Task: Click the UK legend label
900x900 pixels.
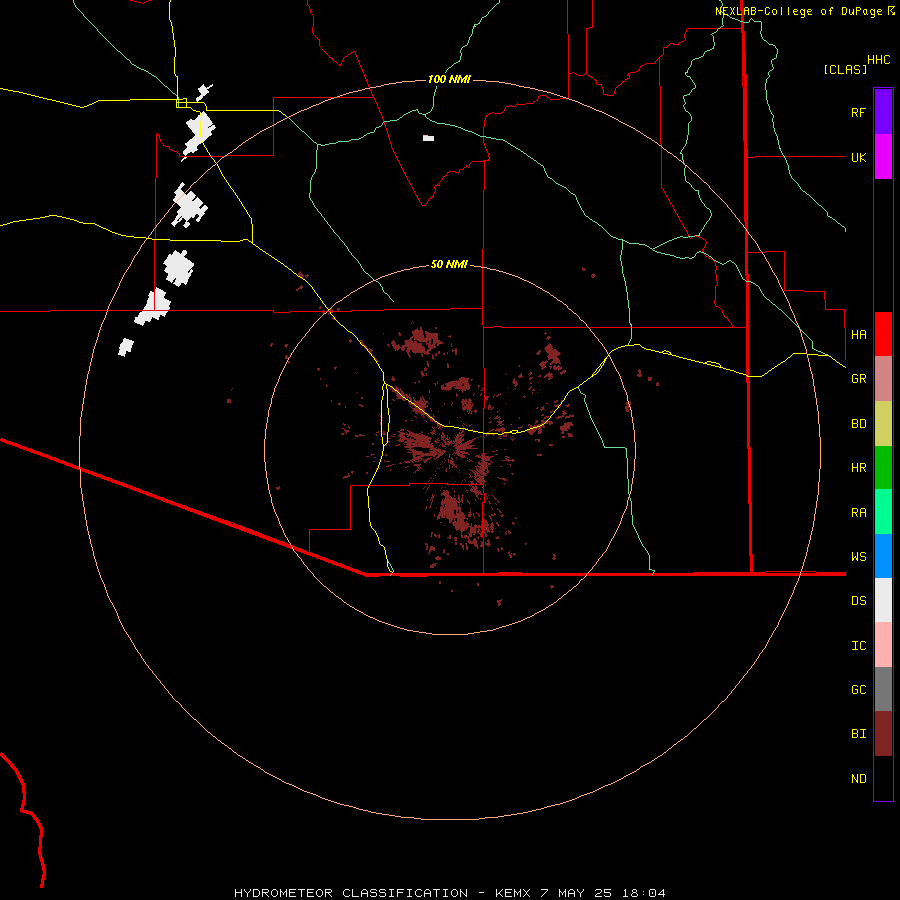Action: point(858,158)
